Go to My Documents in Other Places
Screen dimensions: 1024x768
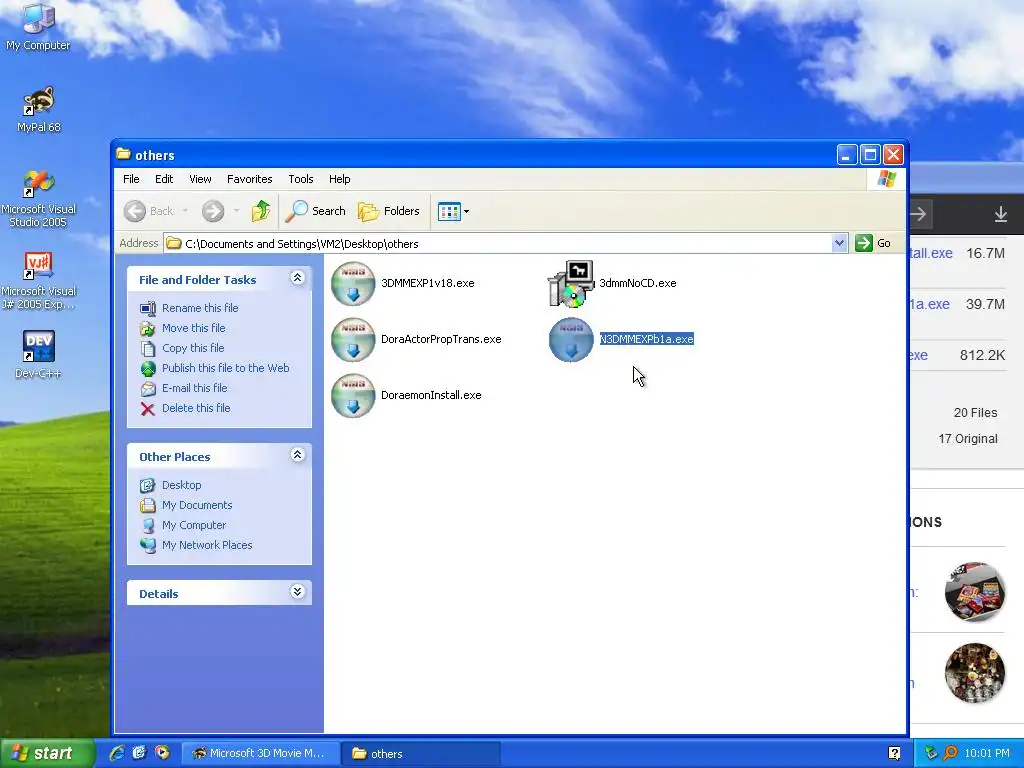197,505
